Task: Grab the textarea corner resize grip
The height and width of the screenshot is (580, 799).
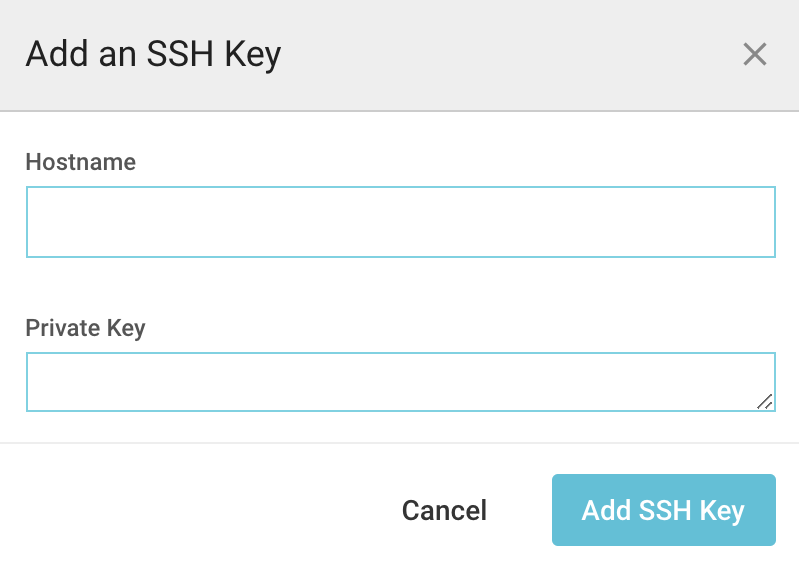Action: click(x=765, y=401)
